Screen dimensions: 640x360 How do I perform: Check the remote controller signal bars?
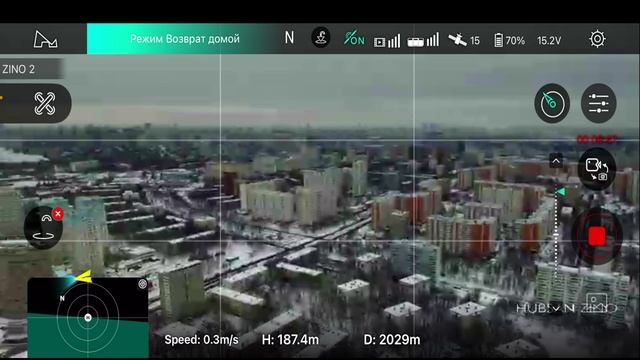423,40
